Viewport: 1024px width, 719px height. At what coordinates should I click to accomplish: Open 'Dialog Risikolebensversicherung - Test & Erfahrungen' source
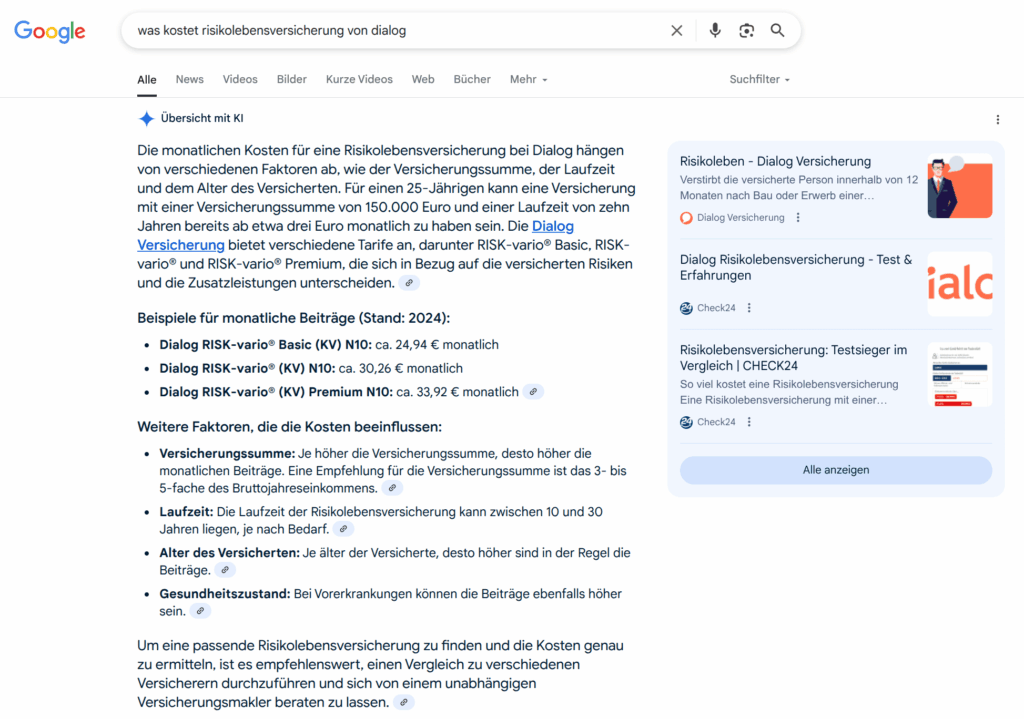795,267
